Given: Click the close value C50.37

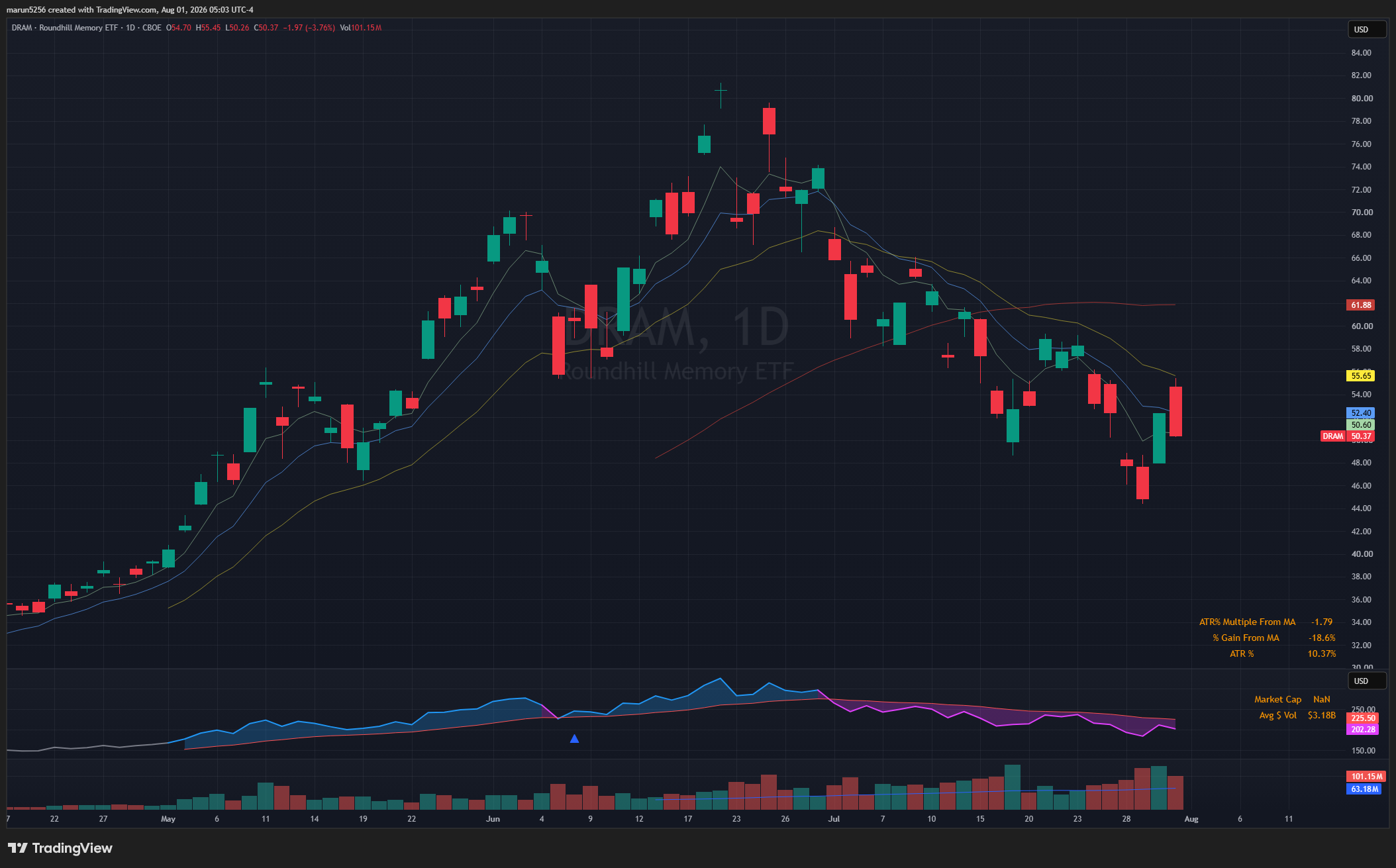Looking at the screenshot, I should (266, 28).
